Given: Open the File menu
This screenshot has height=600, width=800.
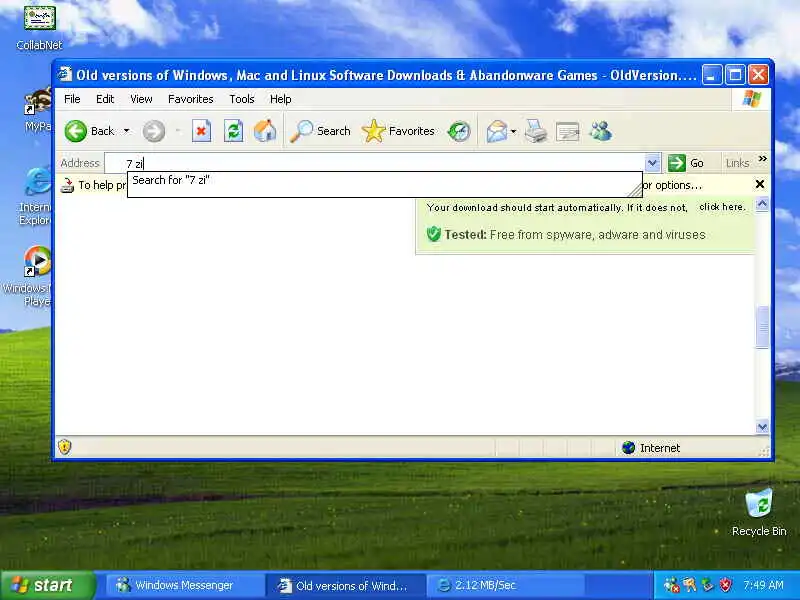Looking at the screenshot, I should click(x=72, y=99).
